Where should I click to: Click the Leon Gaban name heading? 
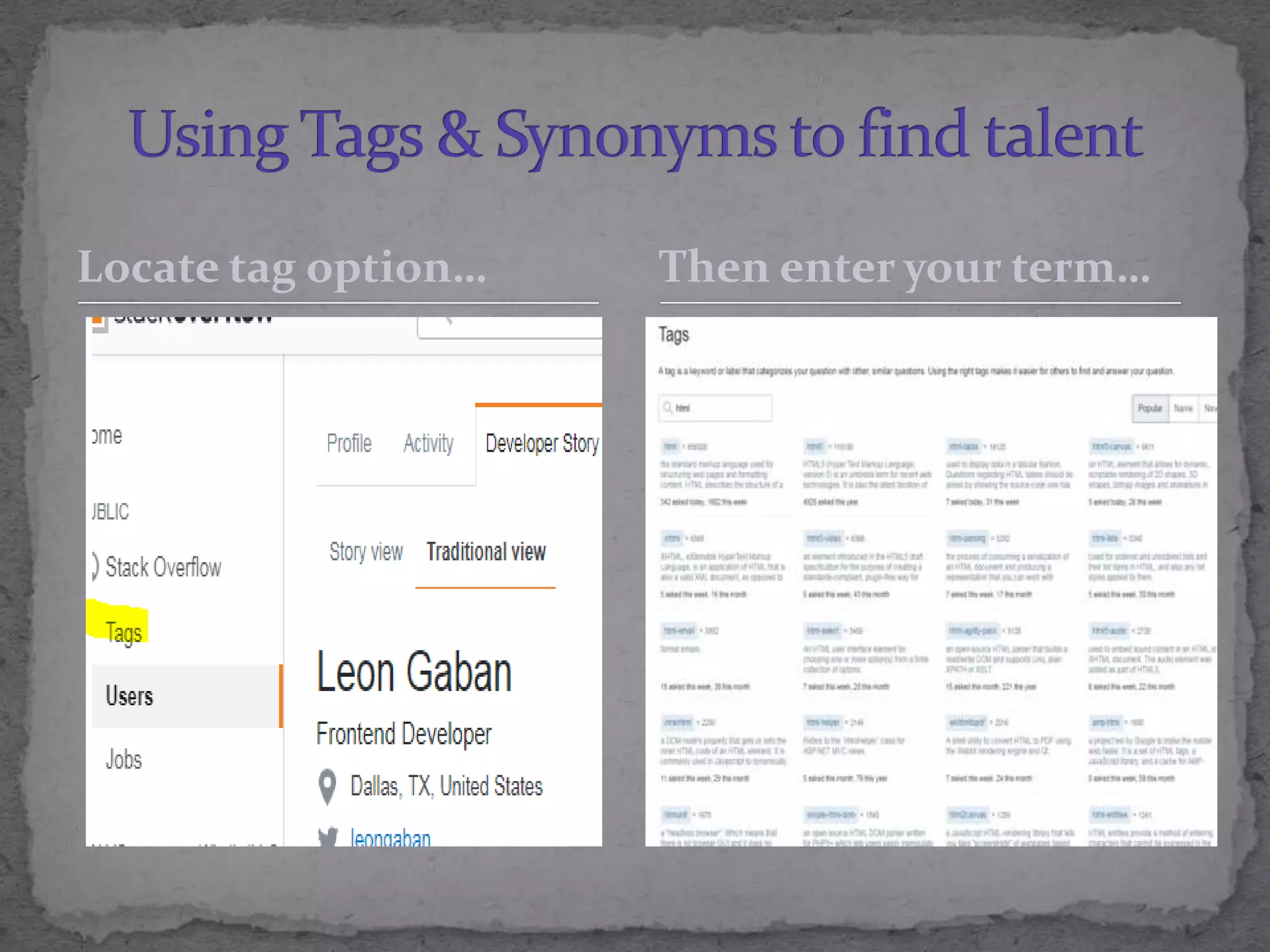414,672
